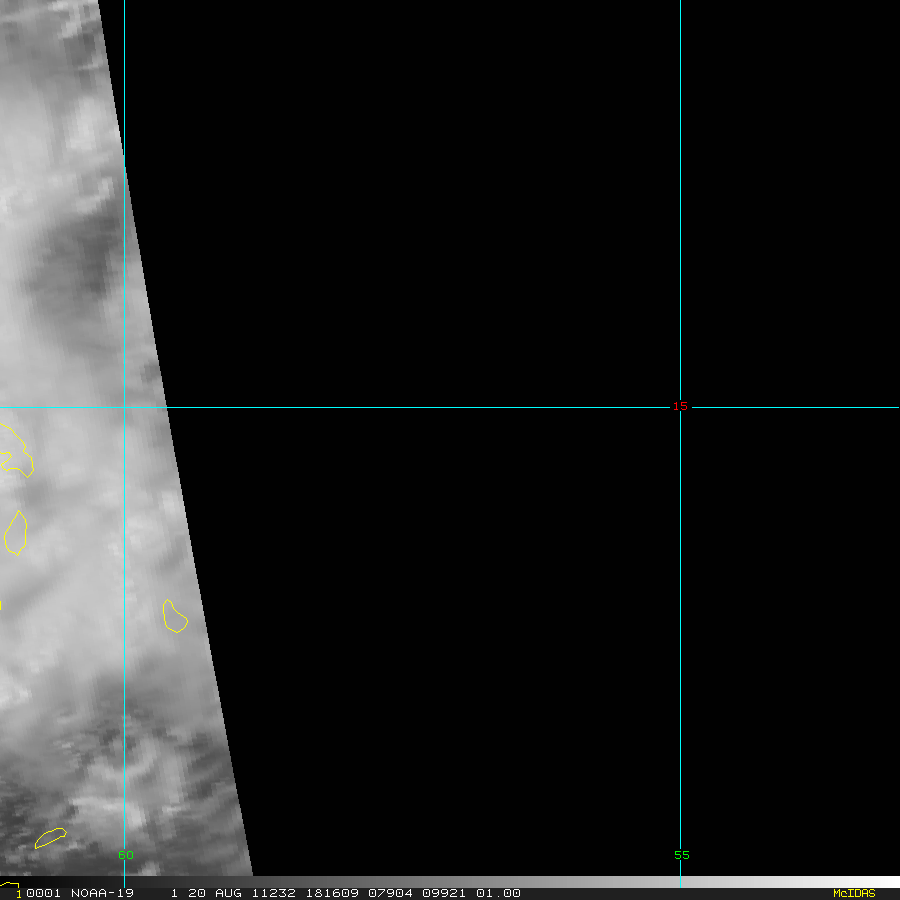Click the red 15 latitude label
The image size is (900, 900).
click(680, 406)
